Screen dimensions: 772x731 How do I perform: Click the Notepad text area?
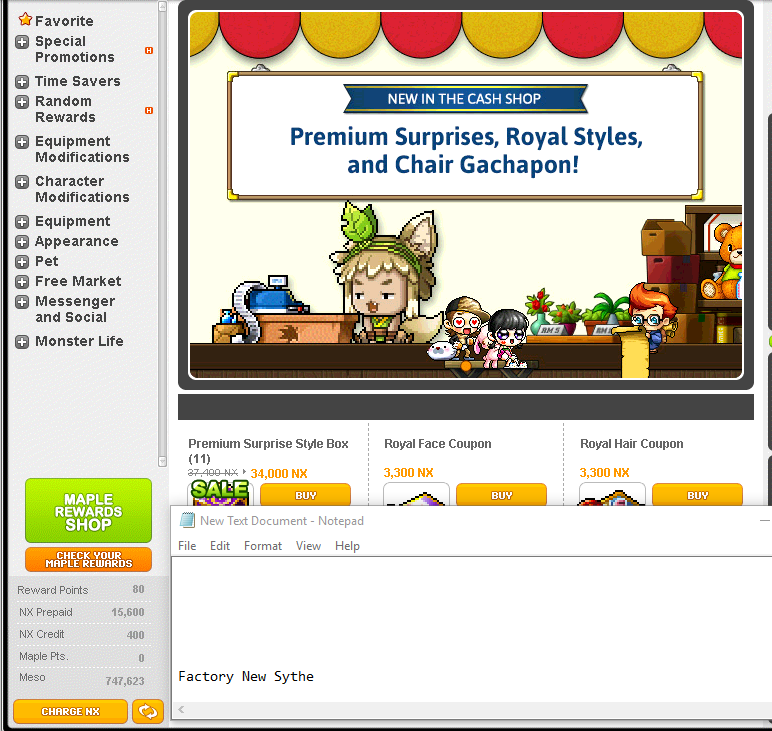(472, 630)
